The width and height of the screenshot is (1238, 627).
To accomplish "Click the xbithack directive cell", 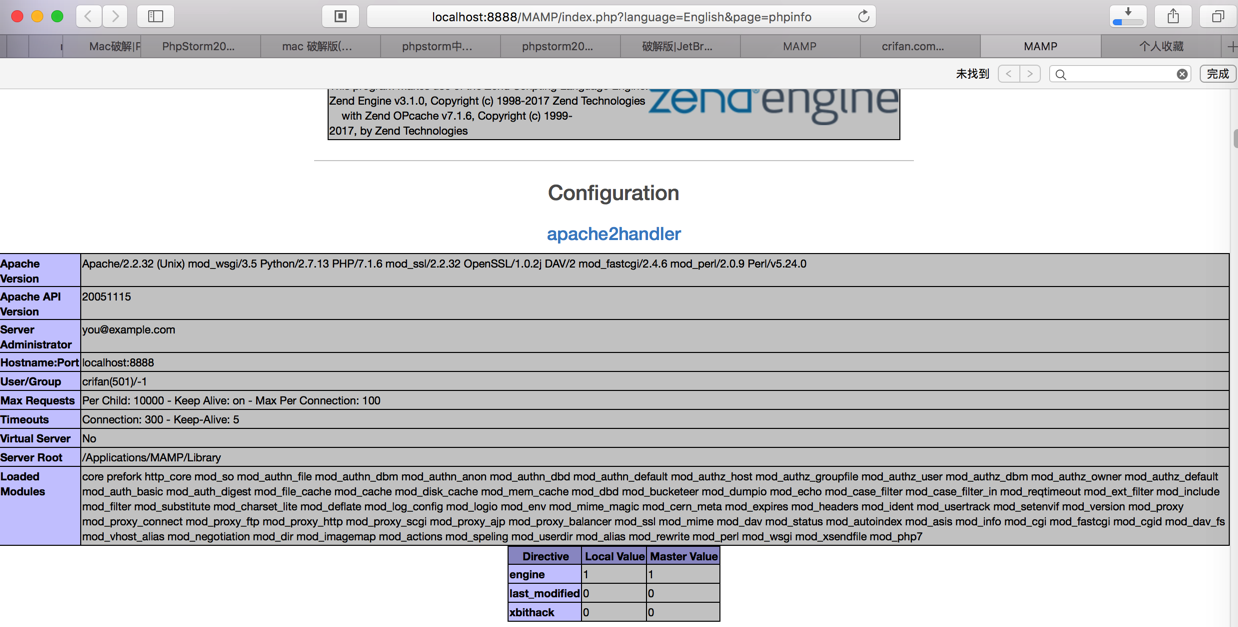I will 545,613.
